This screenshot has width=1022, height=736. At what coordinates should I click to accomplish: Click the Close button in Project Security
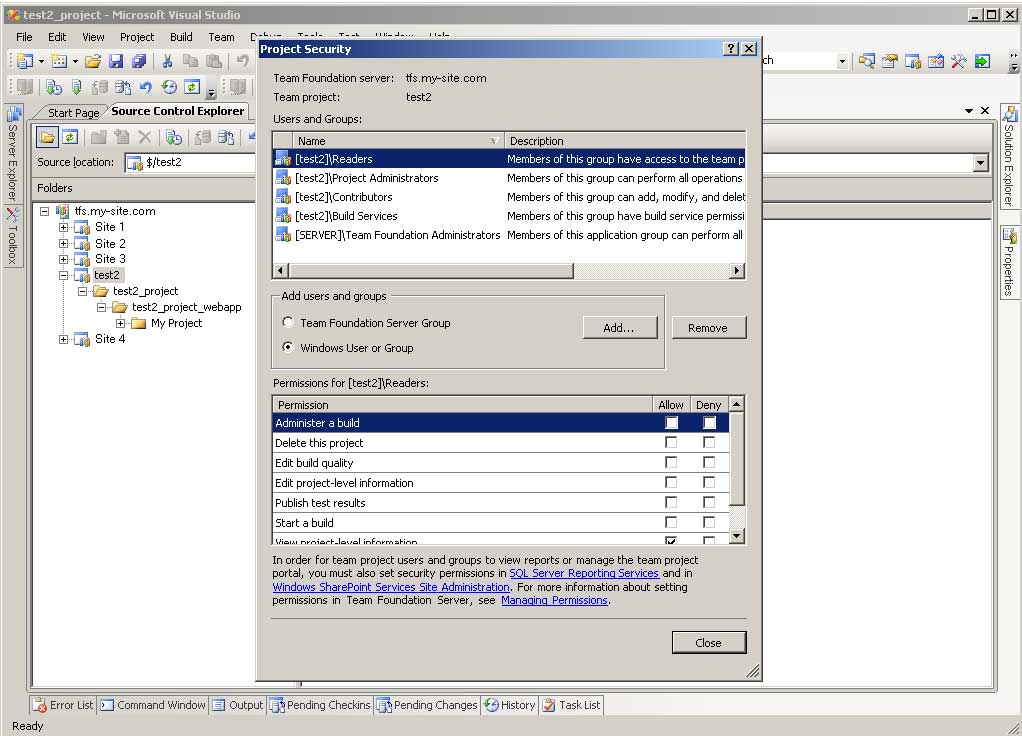coord(708,643)
